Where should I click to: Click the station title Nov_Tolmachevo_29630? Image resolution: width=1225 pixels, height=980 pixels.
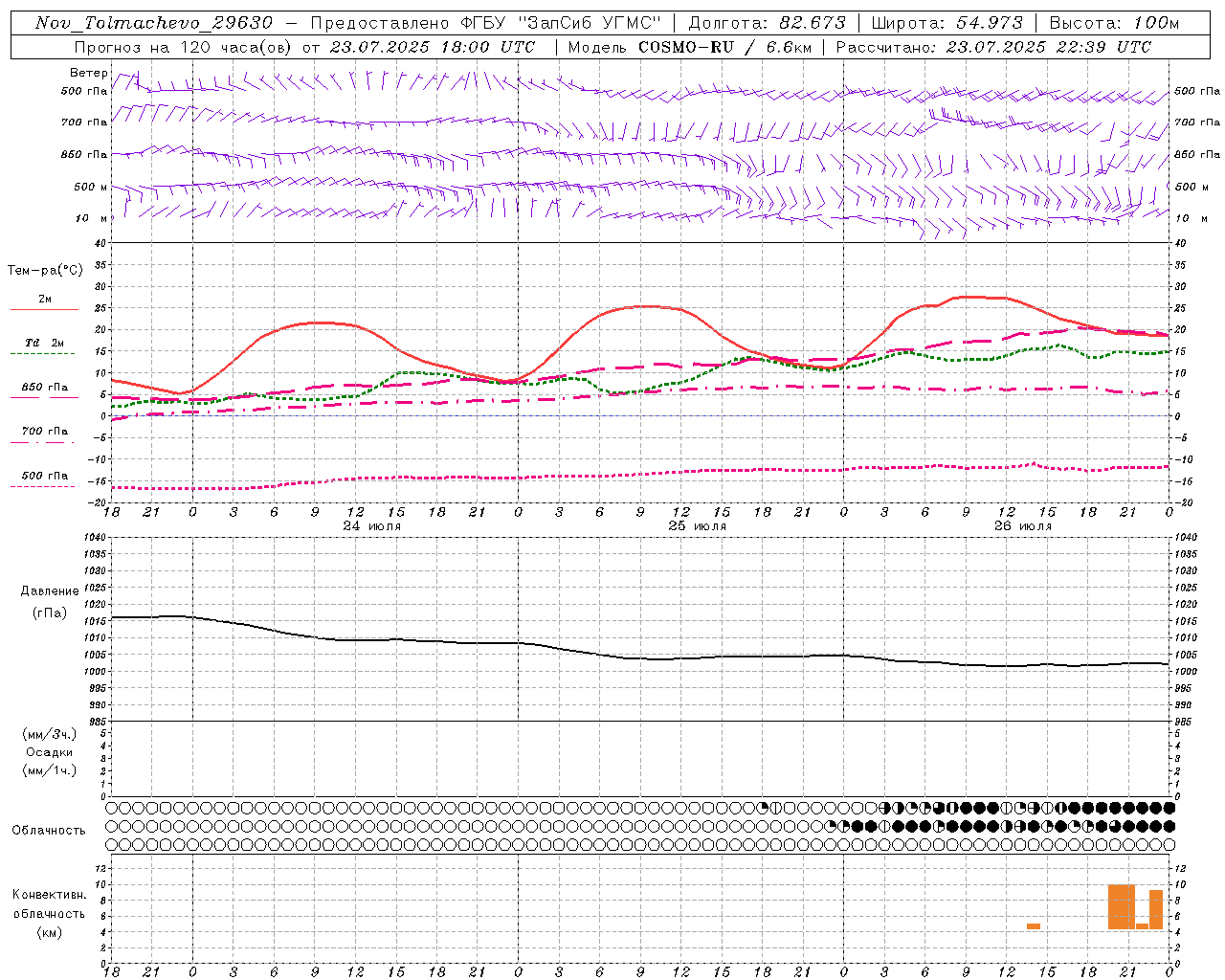pos(154,23)
